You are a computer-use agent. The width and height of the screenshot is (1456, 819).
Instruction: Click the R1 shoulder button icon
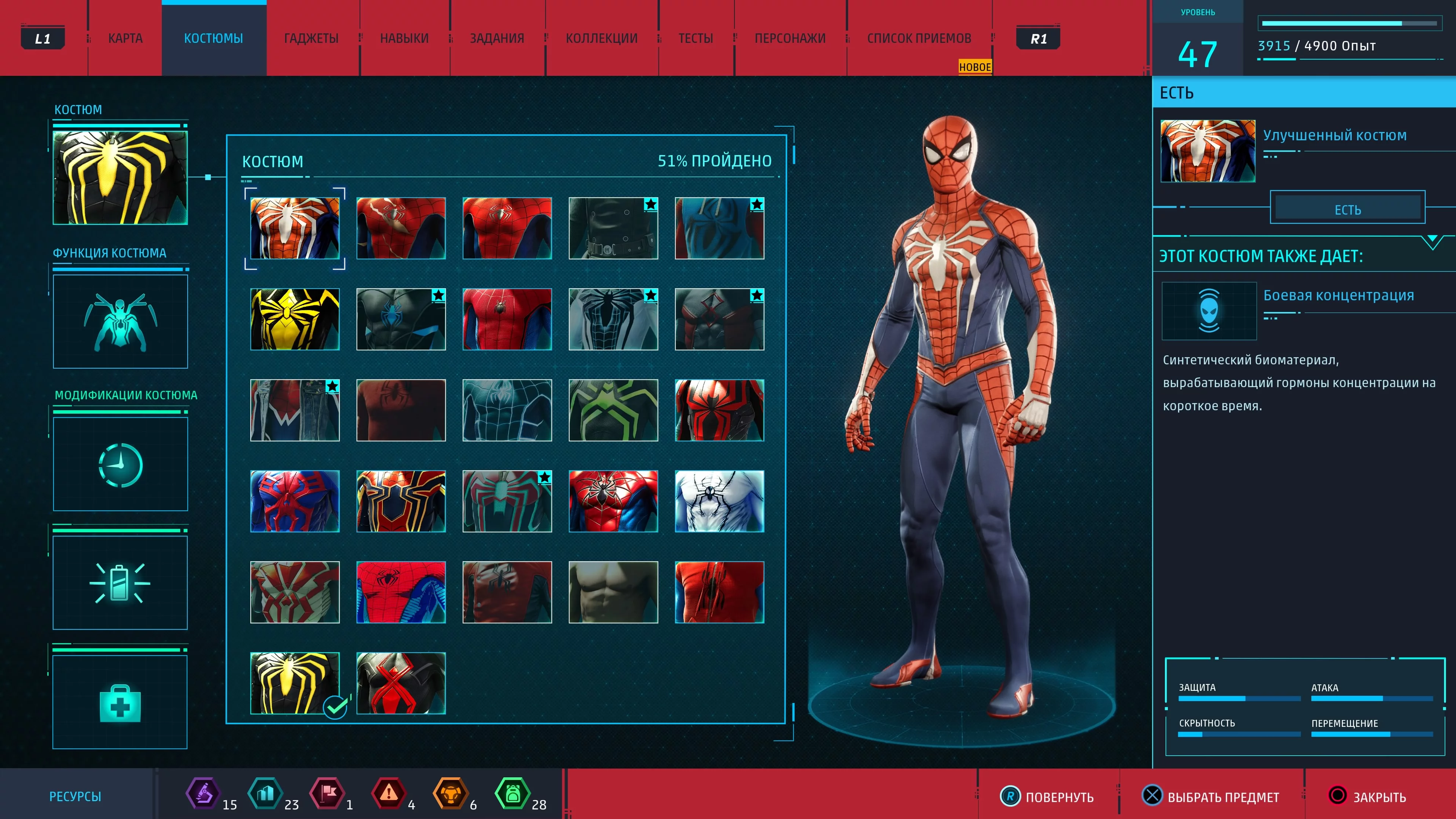(x=1038, y=38)
